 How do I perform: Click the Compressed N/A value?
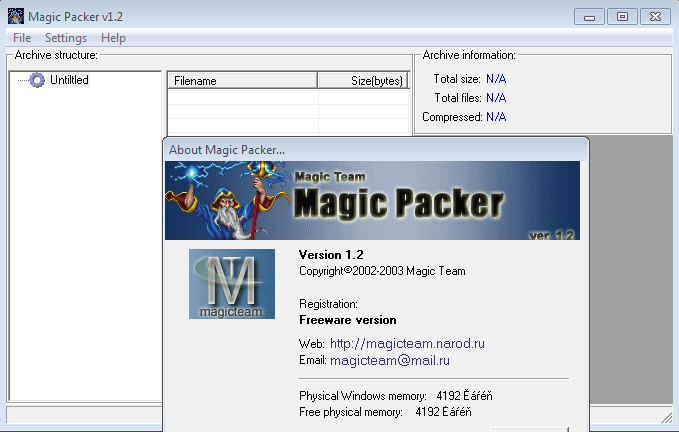click(496, 117)
